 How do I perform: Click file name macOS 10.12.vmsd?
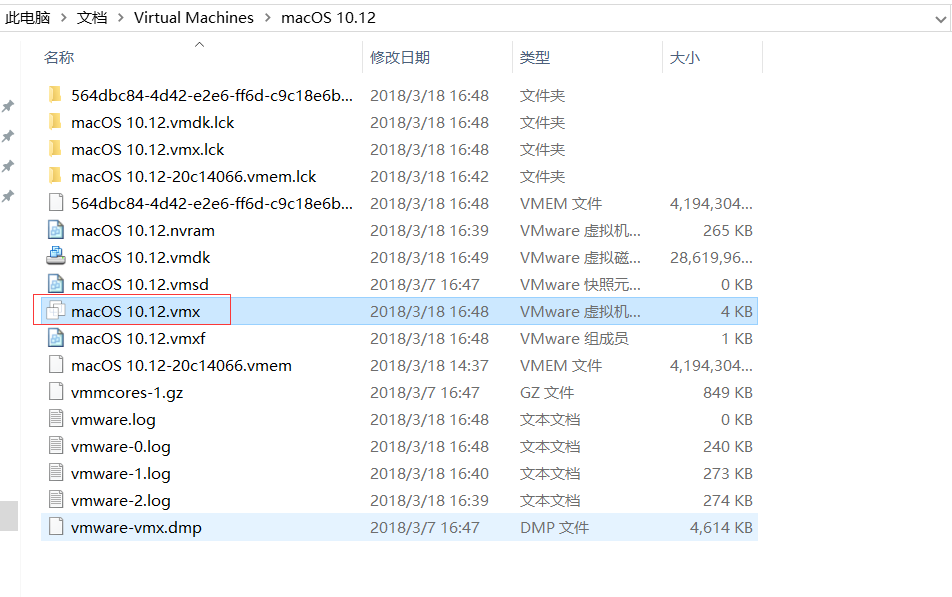[x=140, y=285]
